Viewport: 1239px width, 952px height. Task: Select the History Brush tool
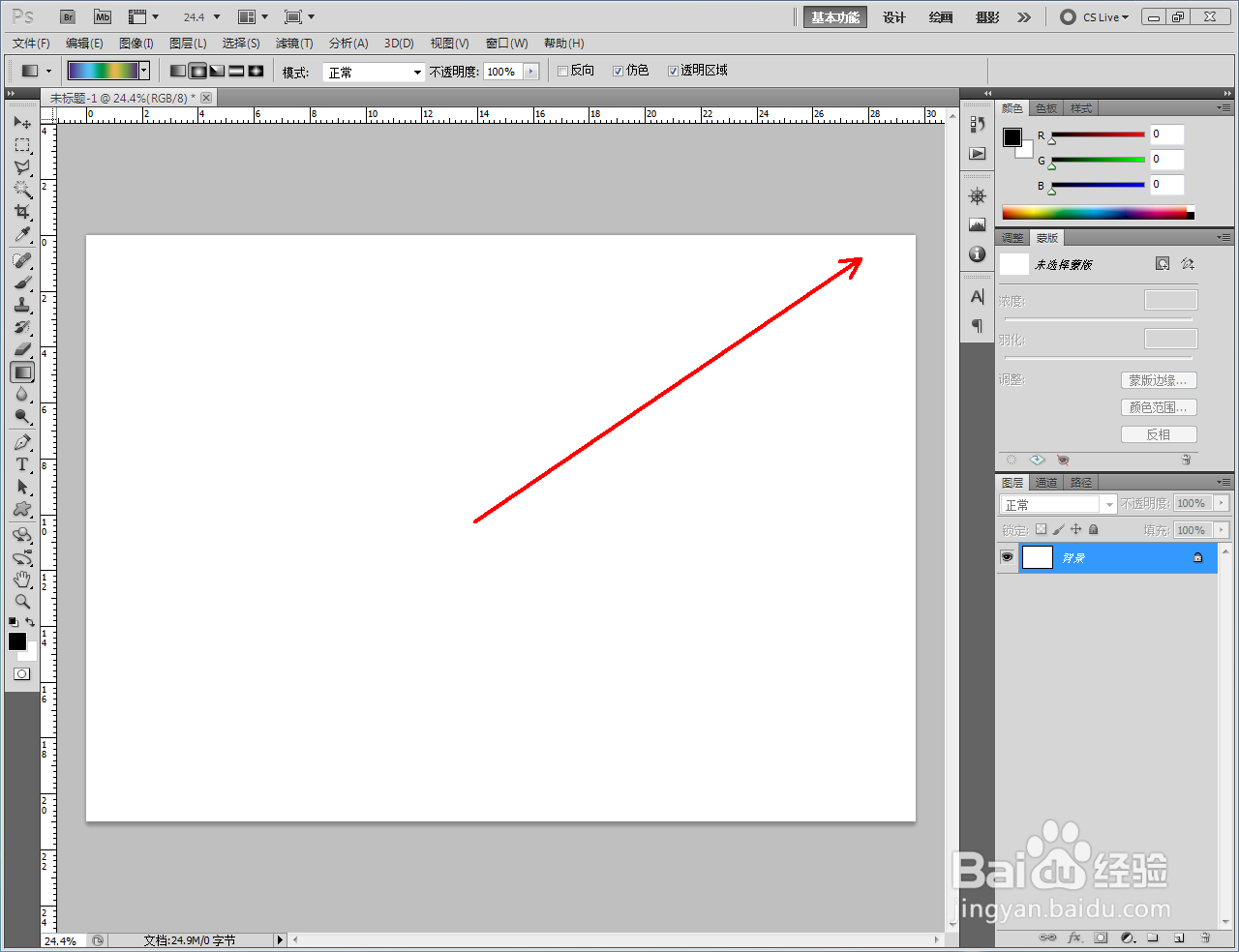point(22,327)
